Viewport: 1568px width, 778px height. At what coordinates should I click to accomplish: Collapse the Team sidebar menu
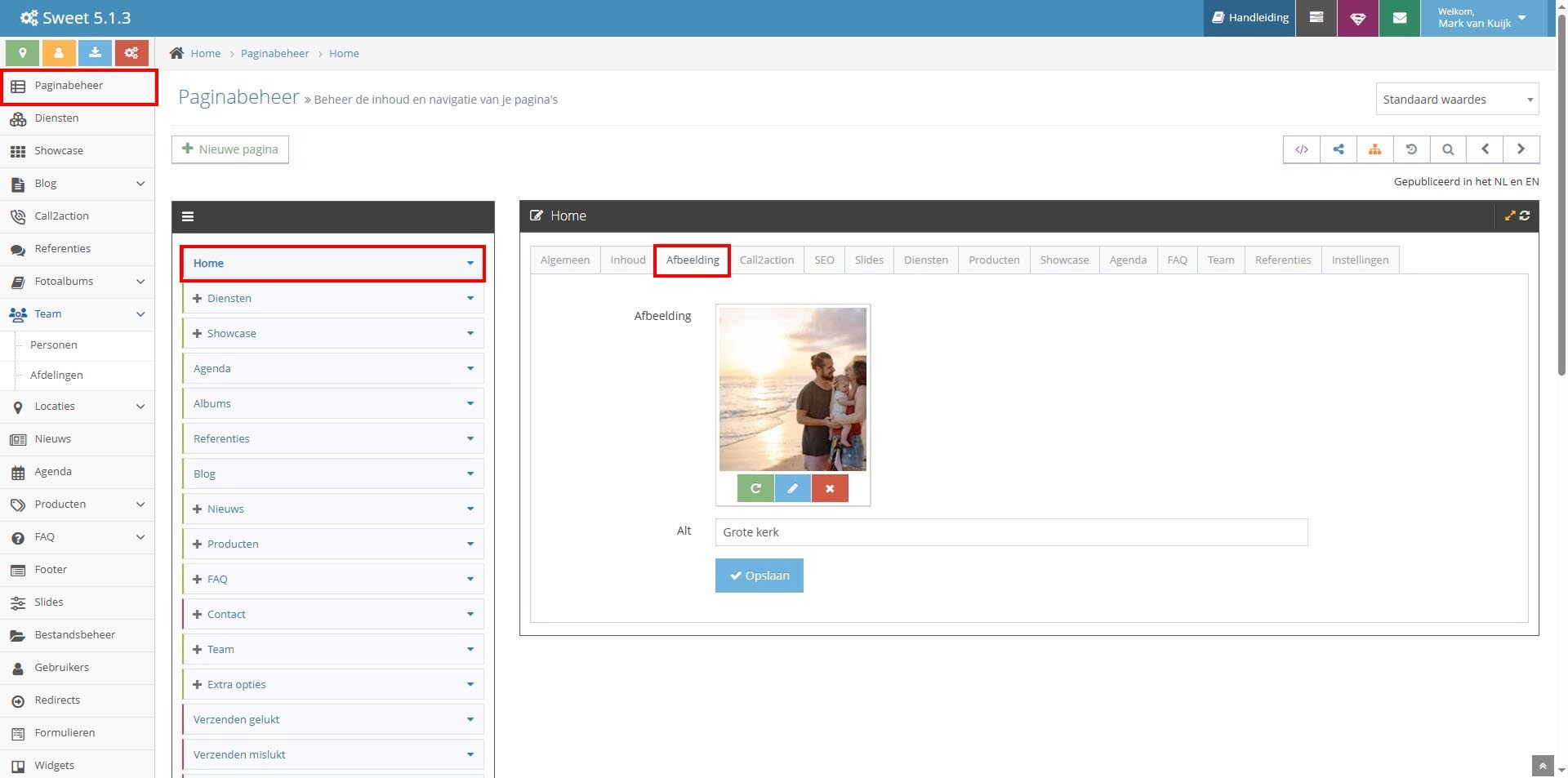140,314
